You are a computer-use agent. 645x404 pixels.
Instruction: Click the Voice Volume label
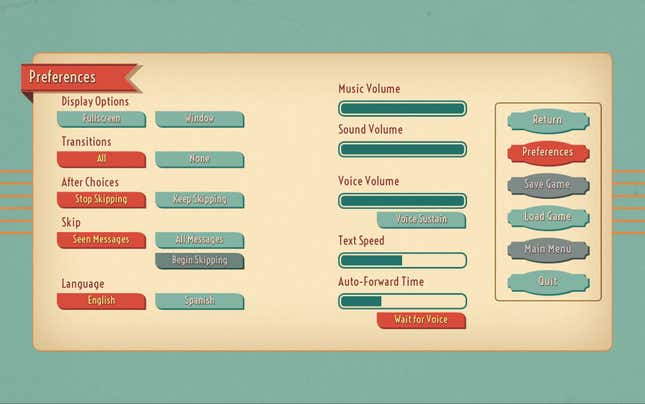tap(369, 181)
